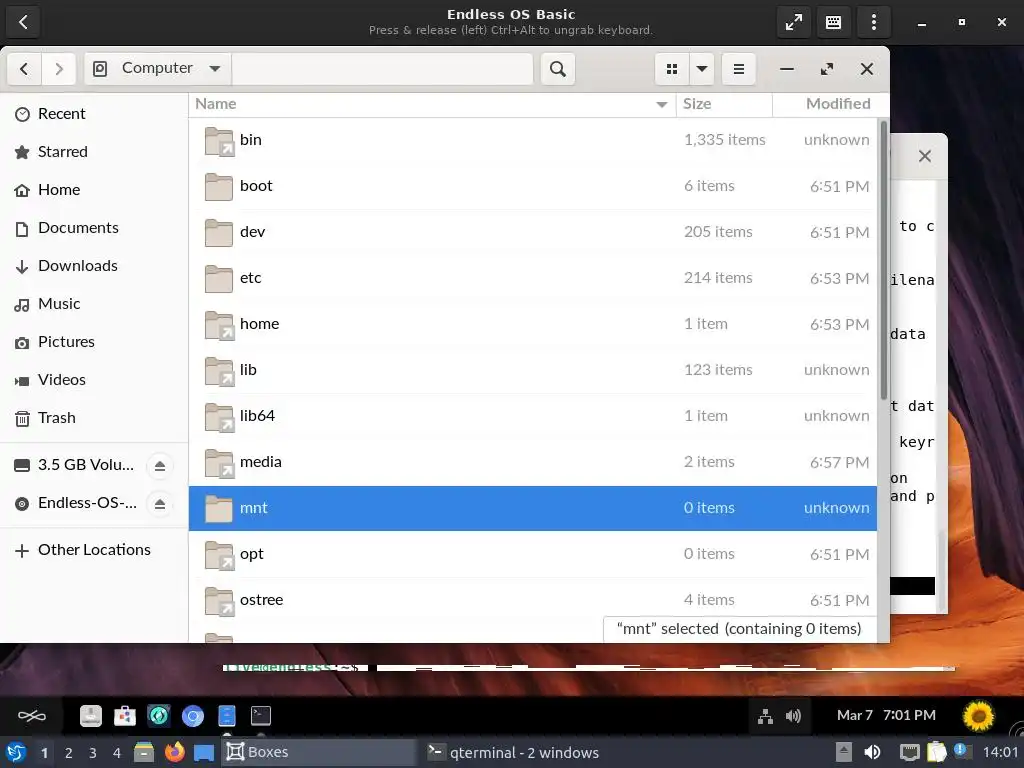Select 3.5 GB Volume in sidebar

pyautogui.click(x=73, y=465)
